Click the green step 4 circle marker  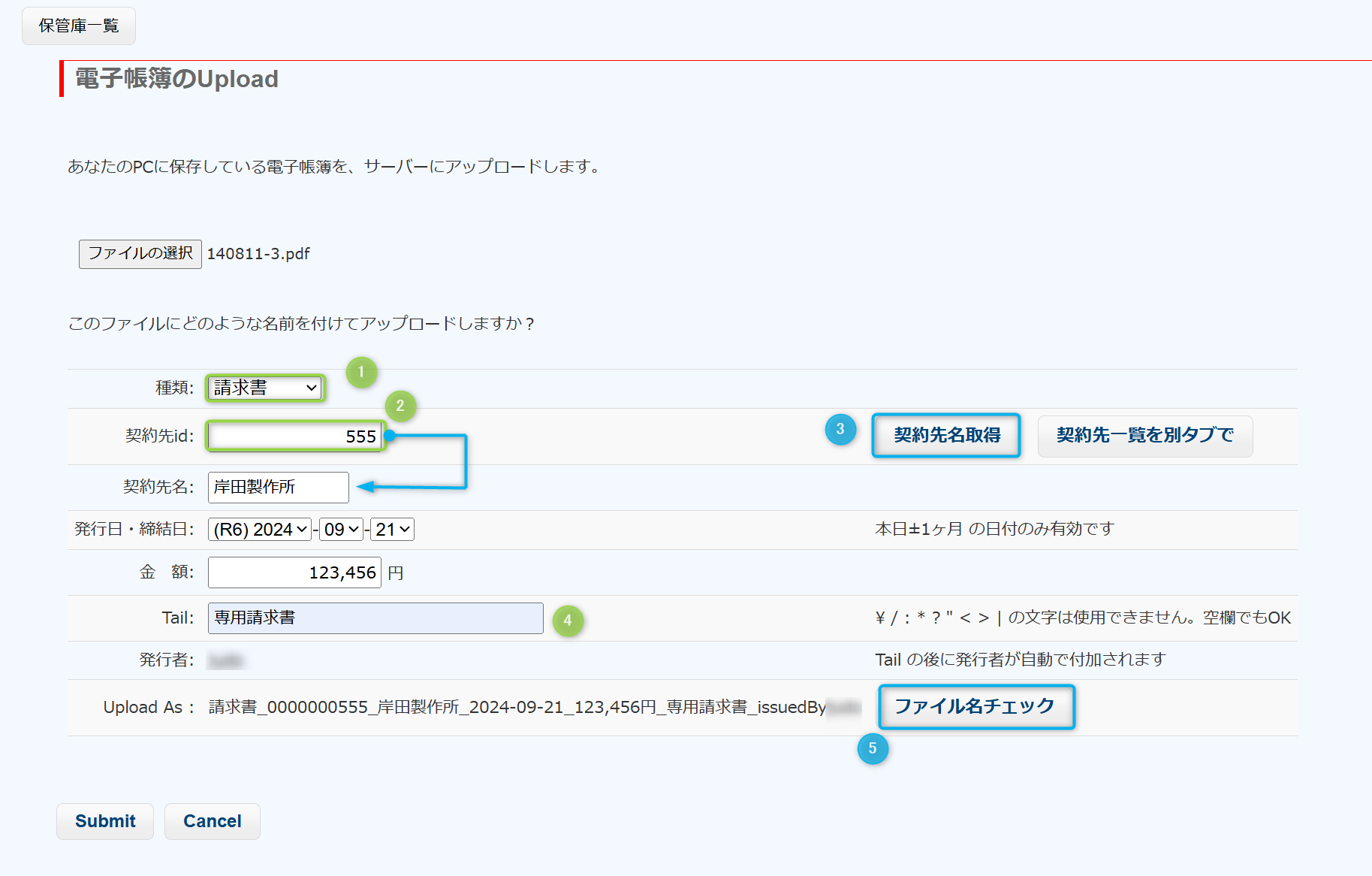pos(568,621)
